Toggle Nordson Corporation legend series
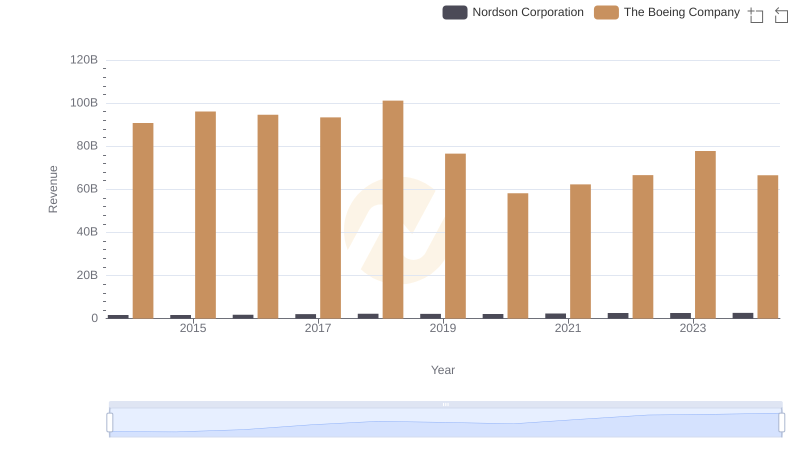The image size is (800, 461). [x=513, y=12]
